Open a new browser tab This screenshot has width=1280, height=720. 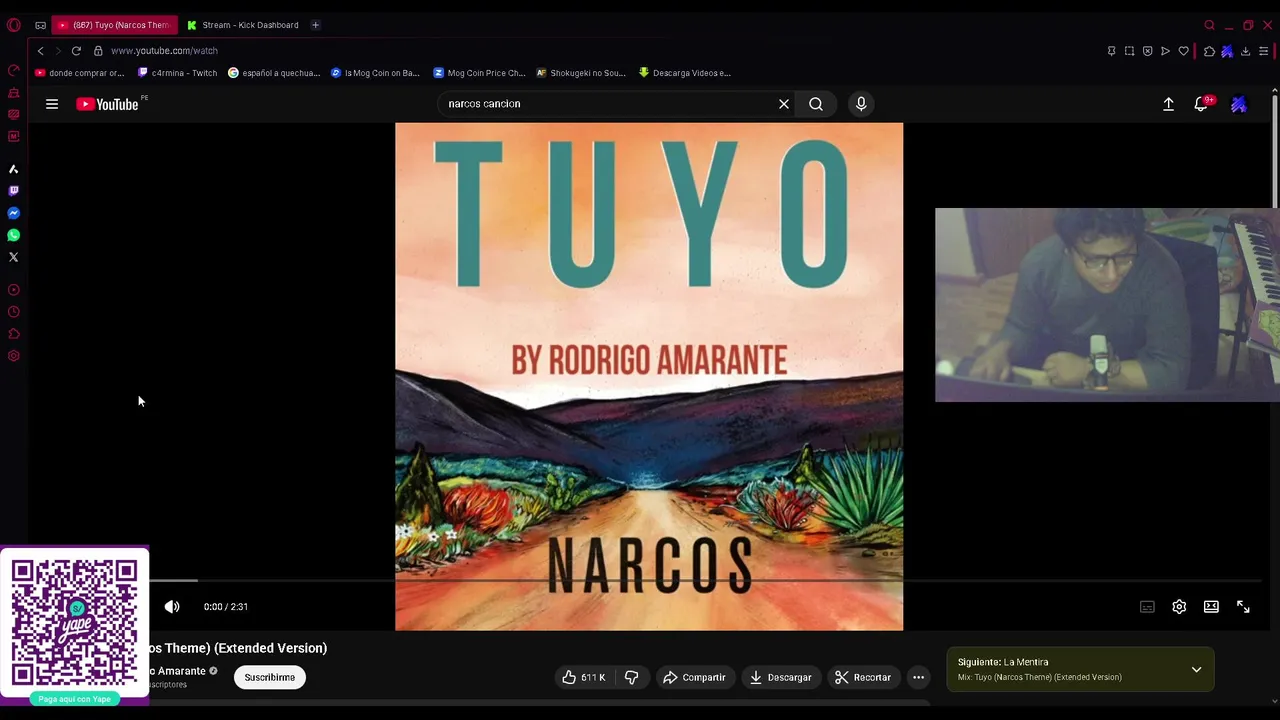point(315,25)
